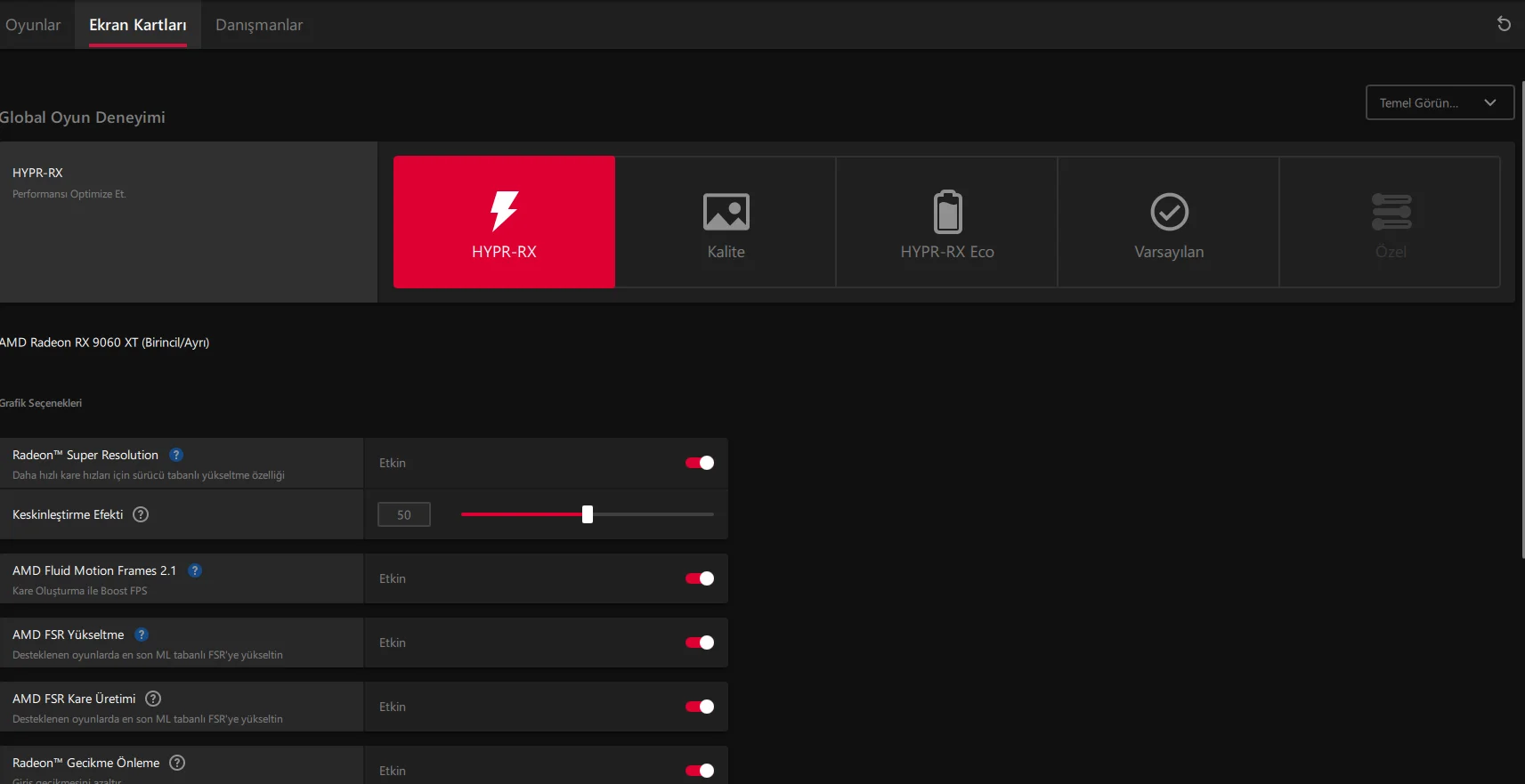This screenshot has height=784, width=1525.
Task: Switch off AMD FSR Kare Üretimi
Action: 700,707
